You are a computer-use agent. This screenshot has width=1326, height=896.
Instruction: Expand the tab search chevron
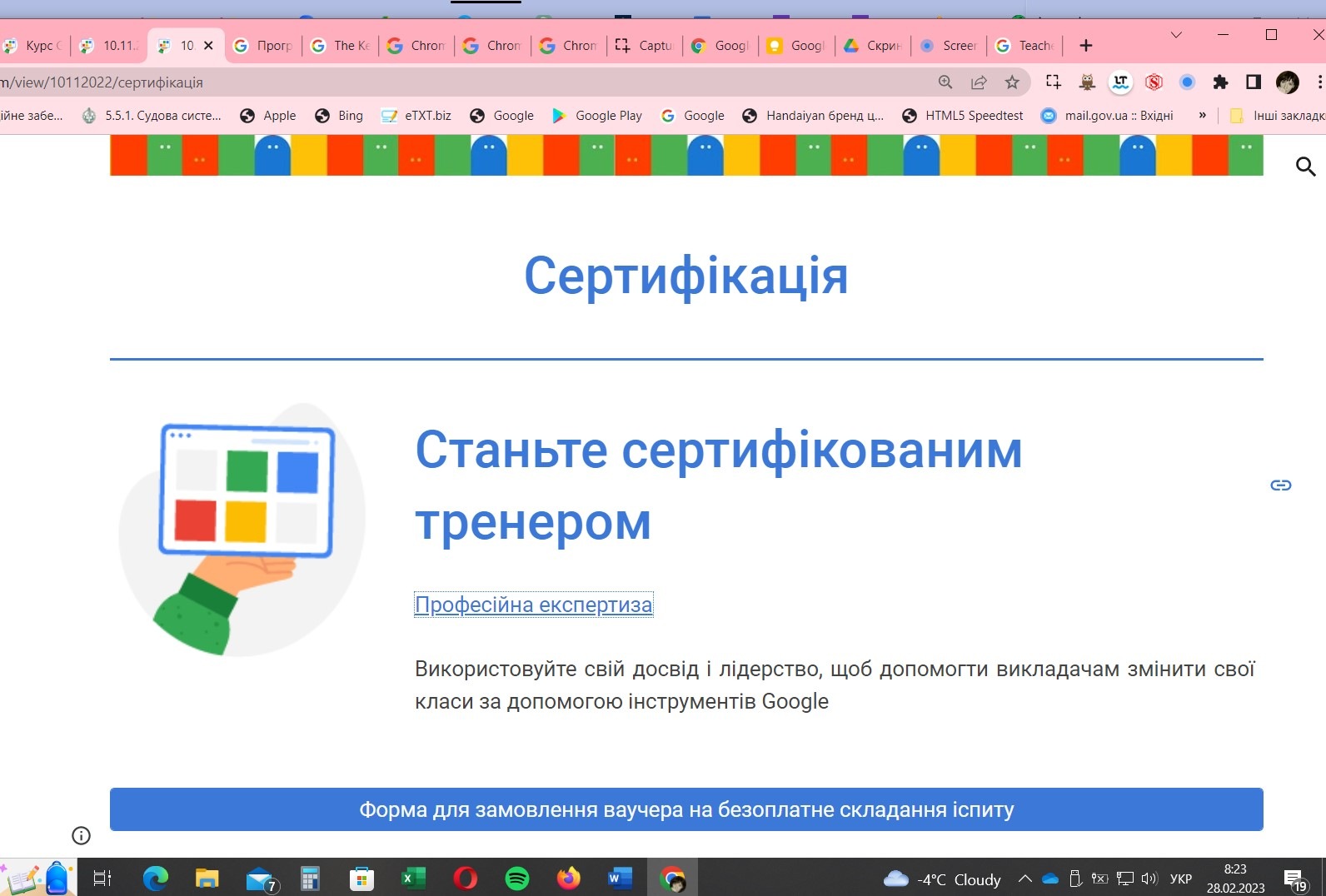click(1176, 35)
